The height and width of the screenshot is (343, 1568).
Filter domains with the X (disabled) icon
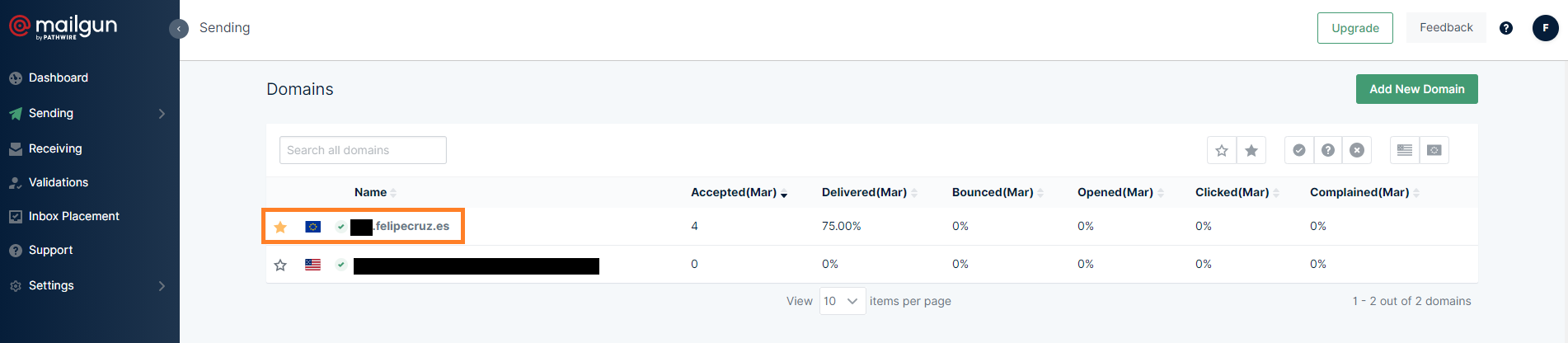(x=1357, y=150)
